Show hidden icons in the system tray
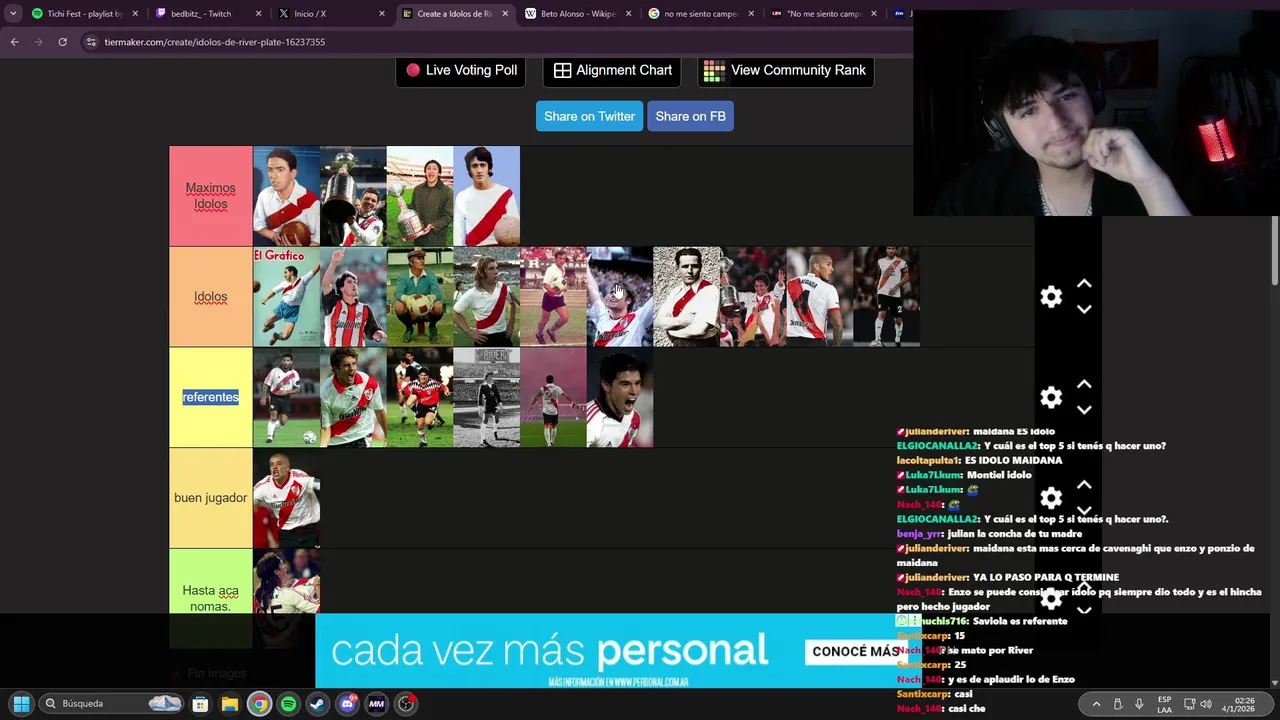Image resolution: width=1280 pixels, height=720 pixels. pyautogui.click(x=1096, y=704)
